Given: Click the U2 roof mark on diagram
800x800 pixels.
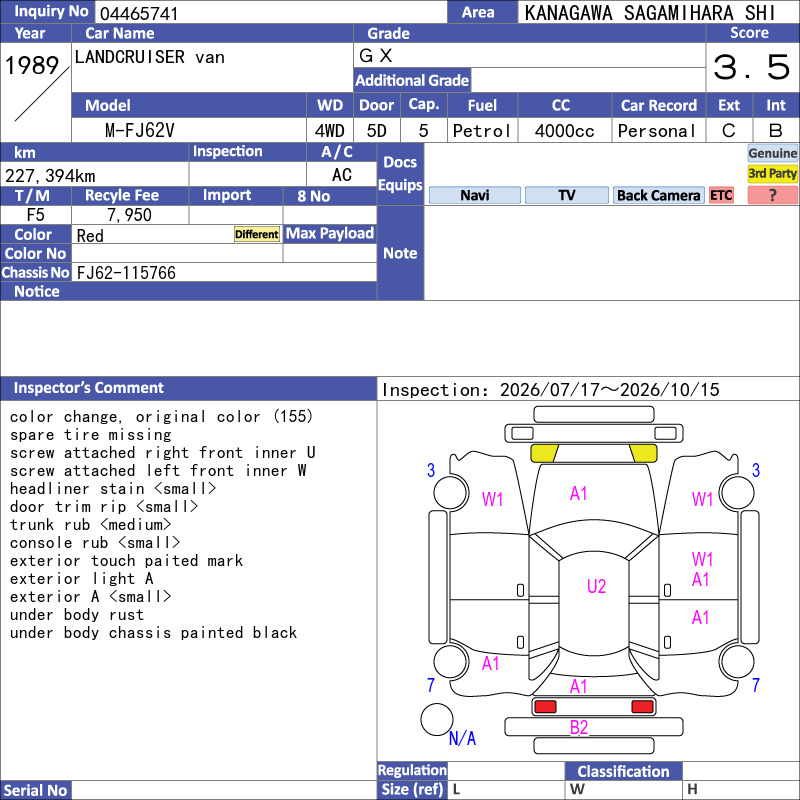Looking at the screenshot, I should point(596,586).
